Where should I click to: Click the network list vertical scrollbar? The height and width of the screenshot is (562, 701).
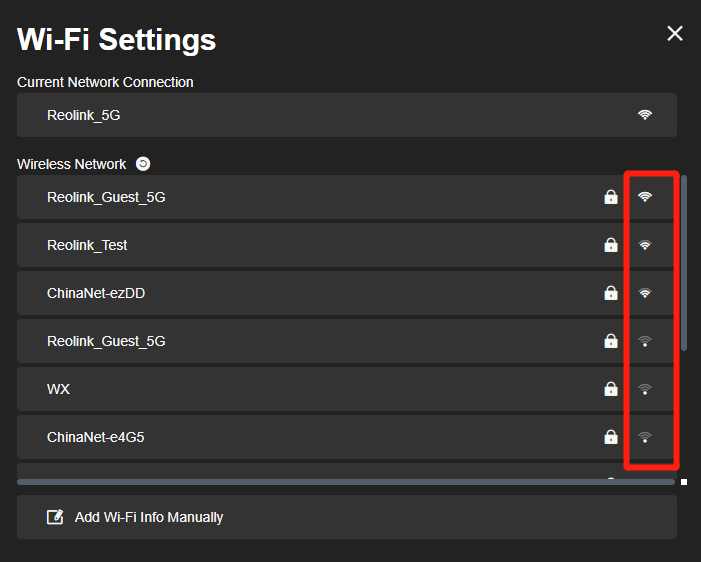point(684,263)
